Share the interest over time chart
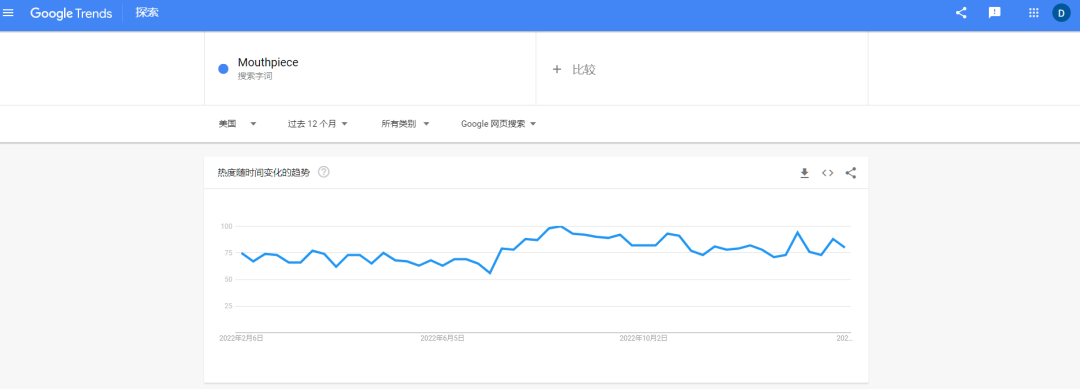The image size is (1080, 389). click(x=851, y=173)
